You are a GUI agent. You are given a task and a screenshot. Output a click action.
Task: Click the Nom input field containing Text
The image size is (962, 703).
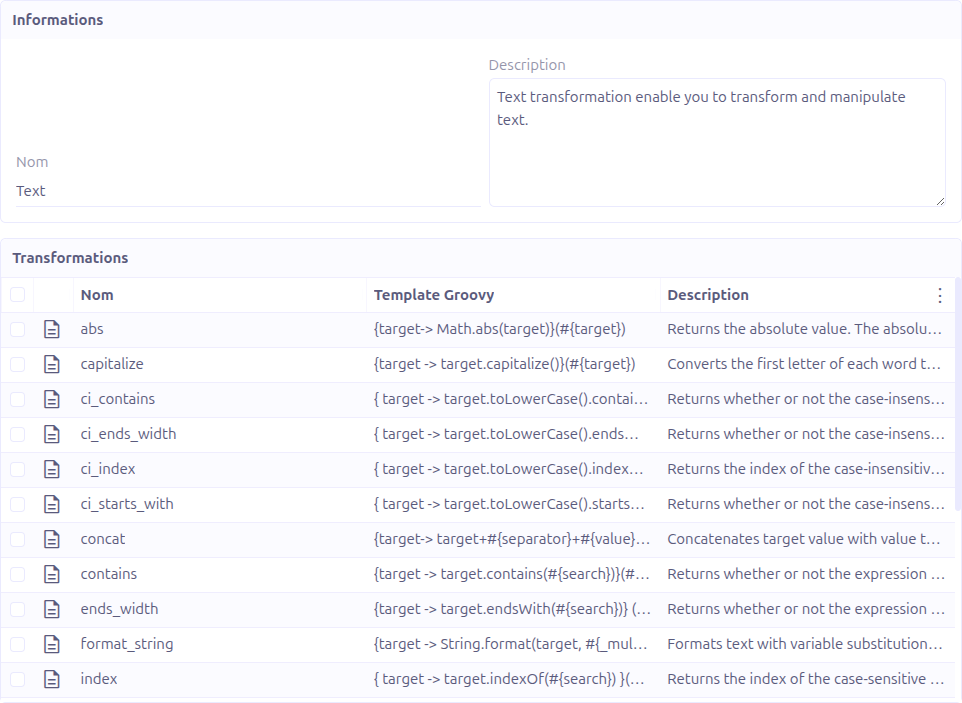tap(245, 191)
